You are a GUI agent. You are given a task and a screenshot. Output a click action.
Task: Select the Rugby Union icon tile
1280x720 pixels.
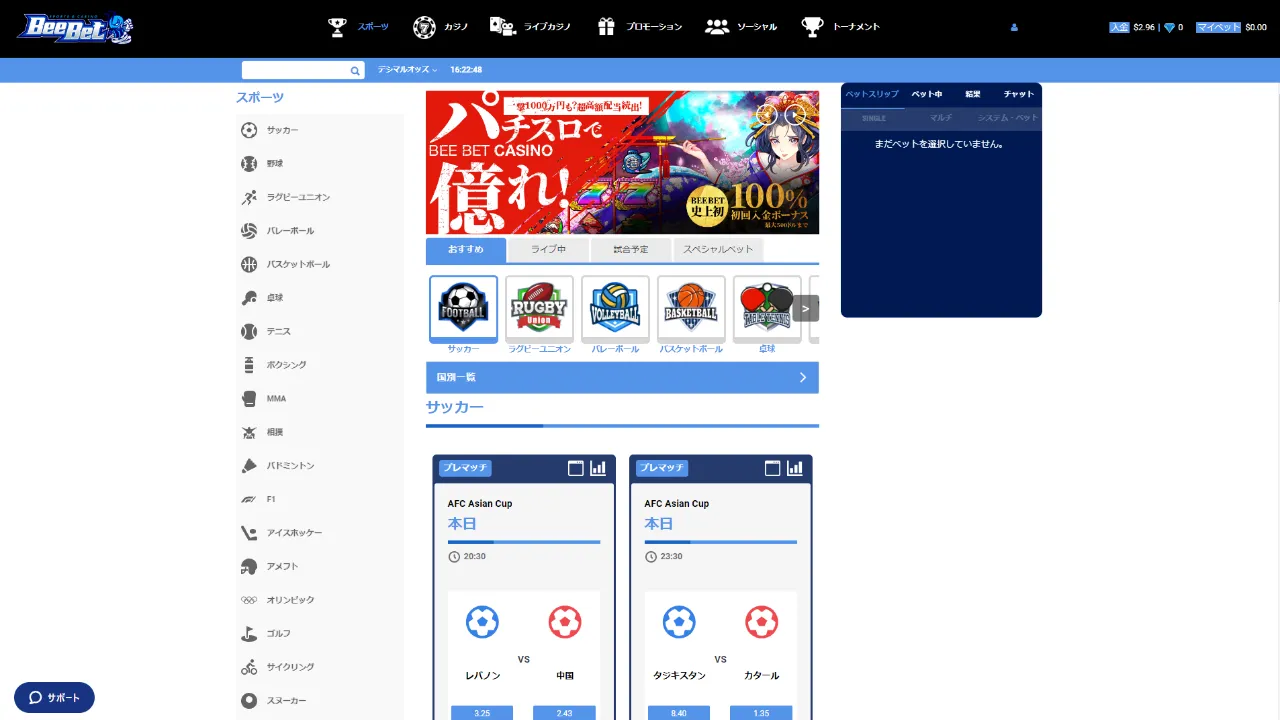click(539, 309)
